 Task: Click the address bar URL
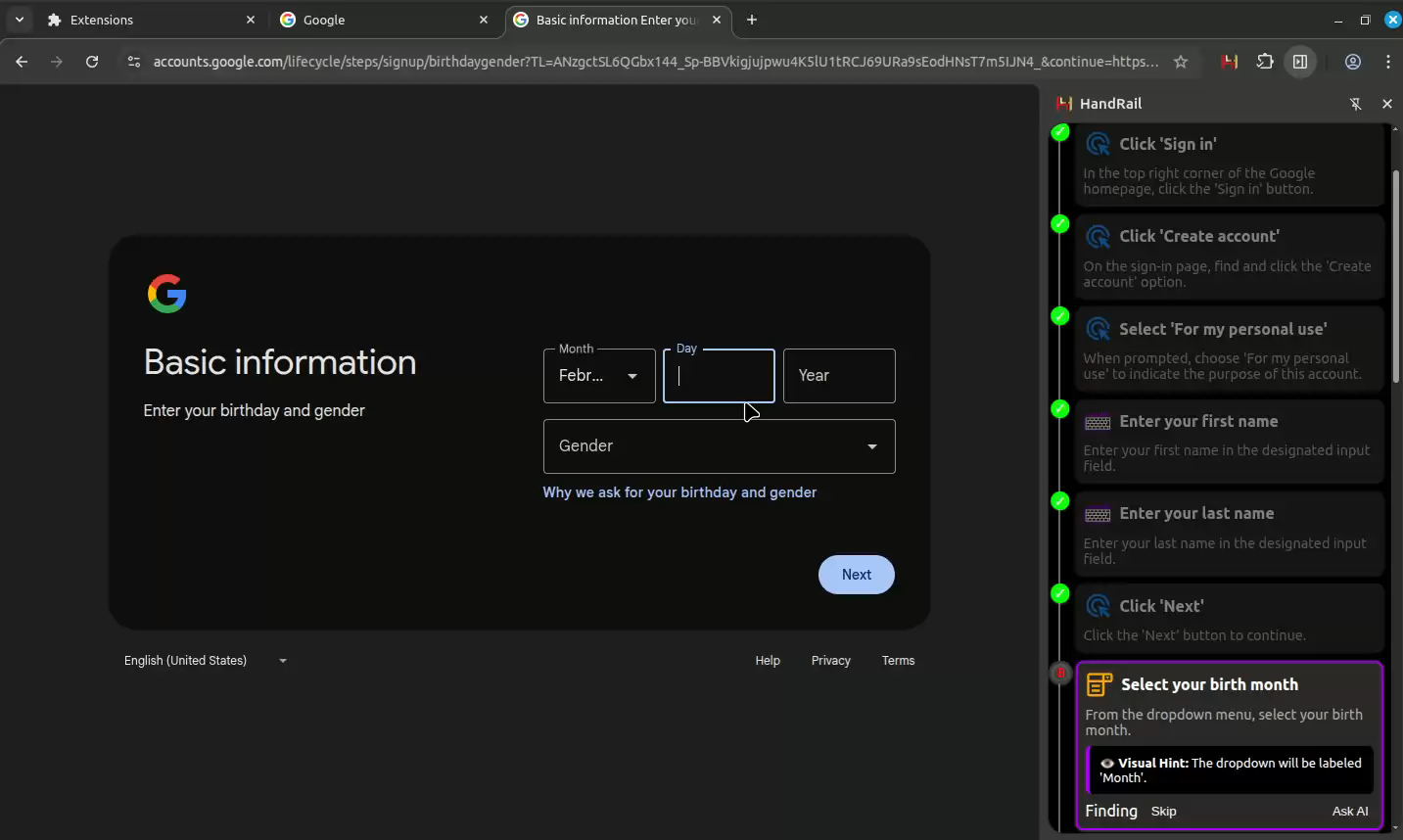656,62
